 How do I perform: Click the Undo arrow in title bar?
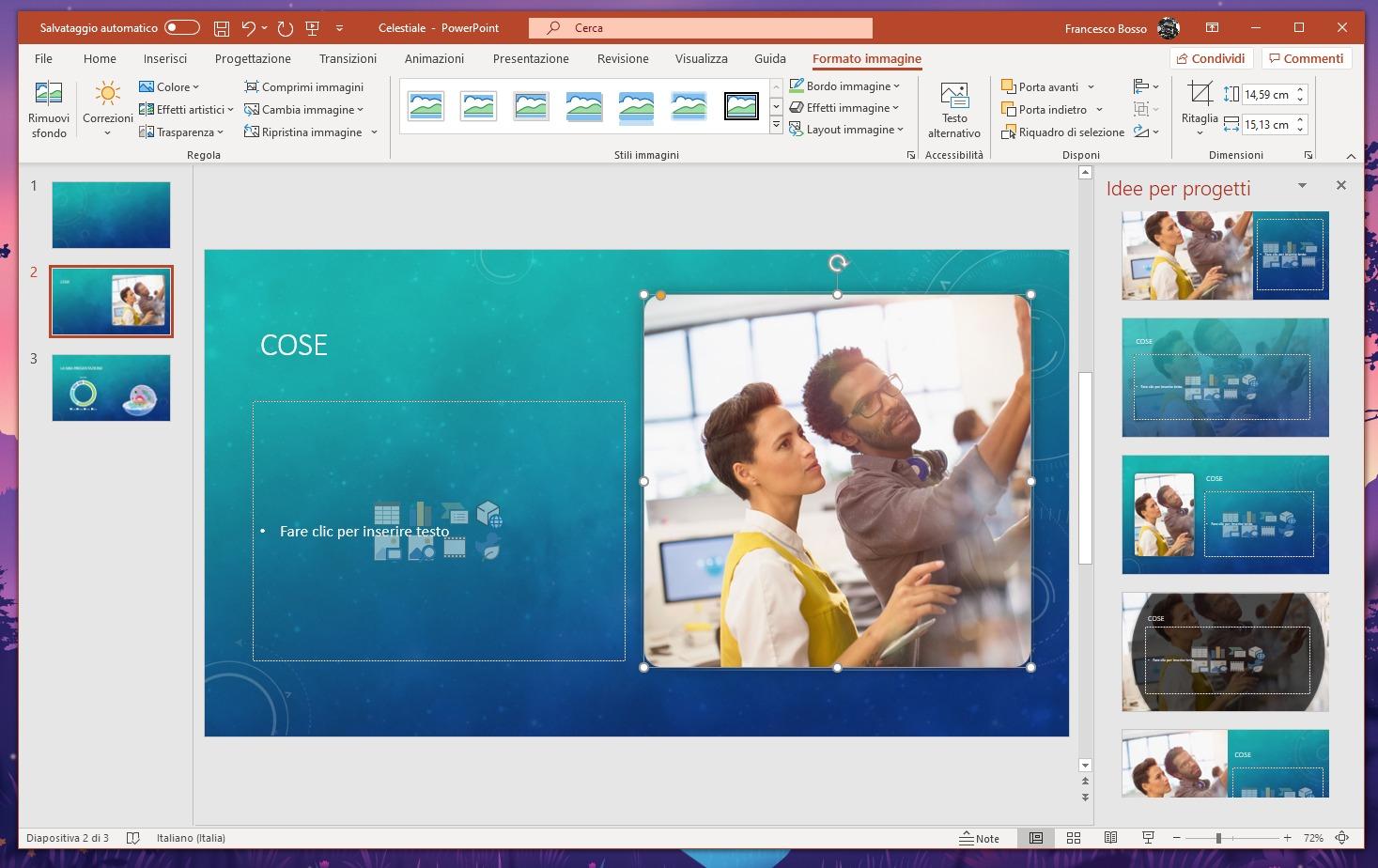[x=249, y=28]
